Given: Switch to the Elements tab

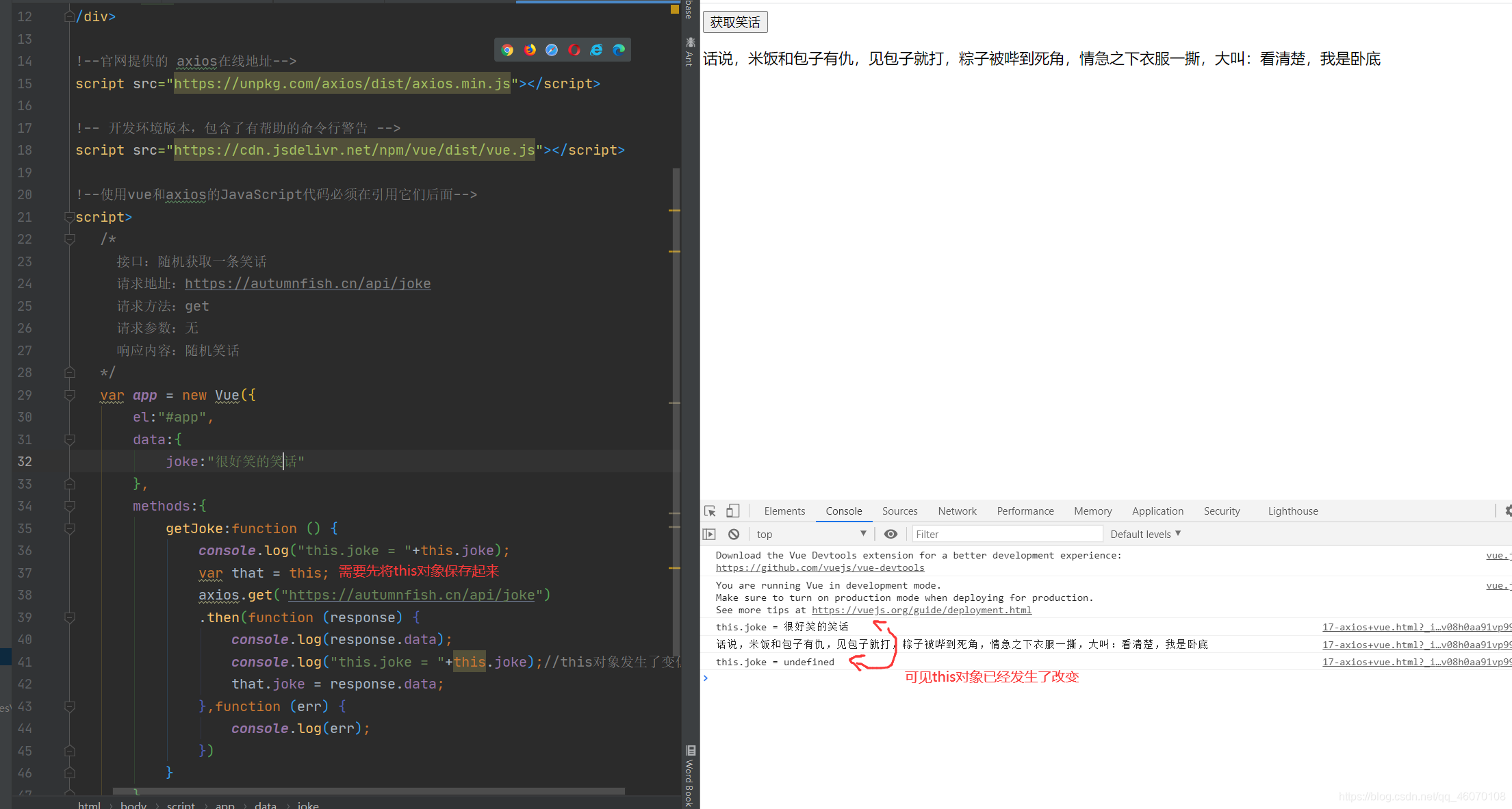Looking at the screenshot, I should 784,511.
